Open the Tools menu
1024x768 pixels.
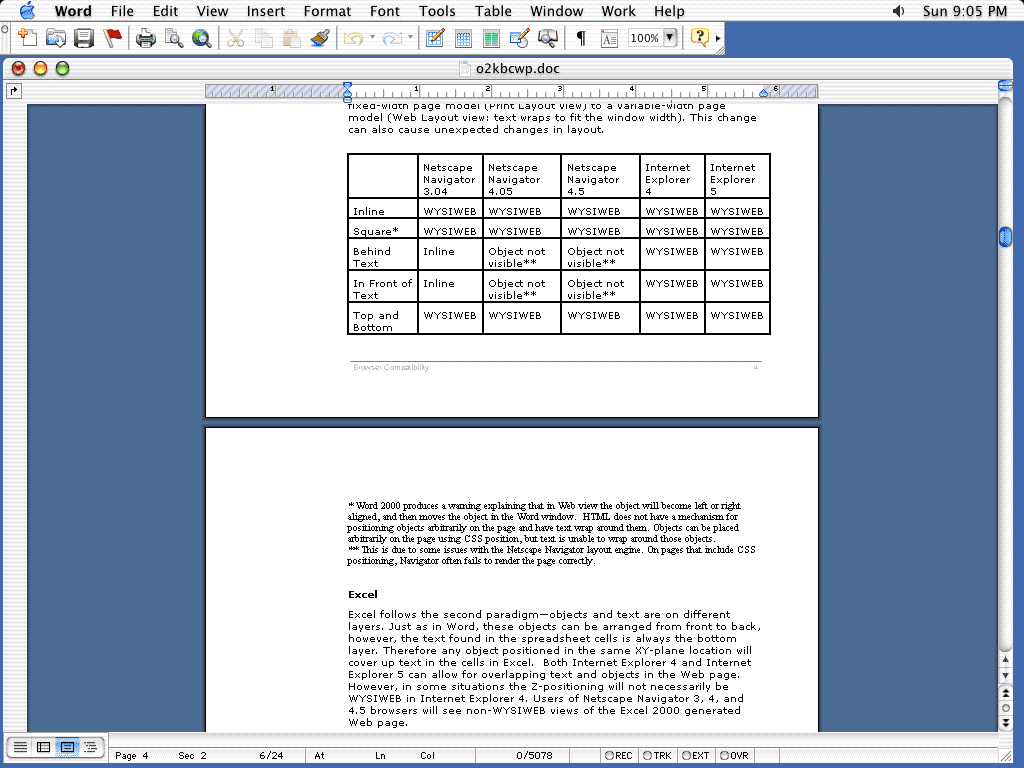coord(438,11)
